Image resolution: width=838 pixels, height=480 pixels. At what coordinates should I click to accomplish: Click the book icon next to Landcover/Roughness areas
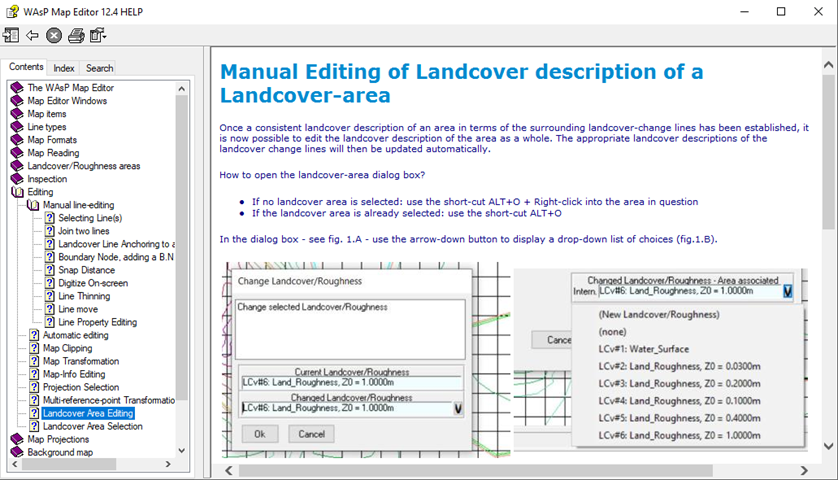[x=17, y=166]
